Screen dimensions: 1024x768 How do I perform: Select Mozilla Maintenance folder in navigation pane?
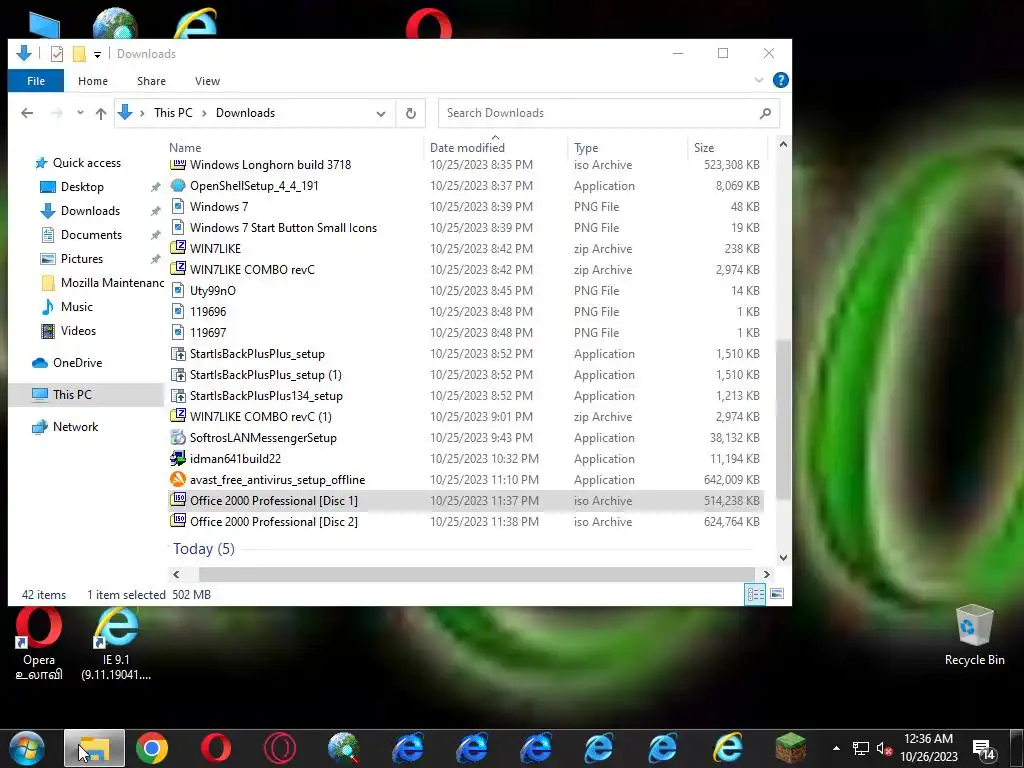[112, 283]
